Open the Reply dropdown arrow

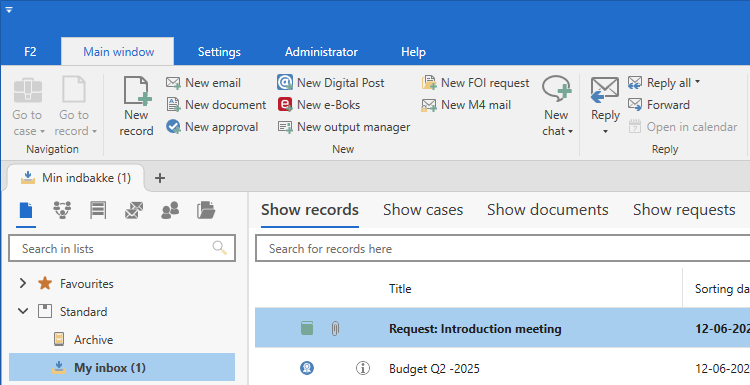point(605,132)
